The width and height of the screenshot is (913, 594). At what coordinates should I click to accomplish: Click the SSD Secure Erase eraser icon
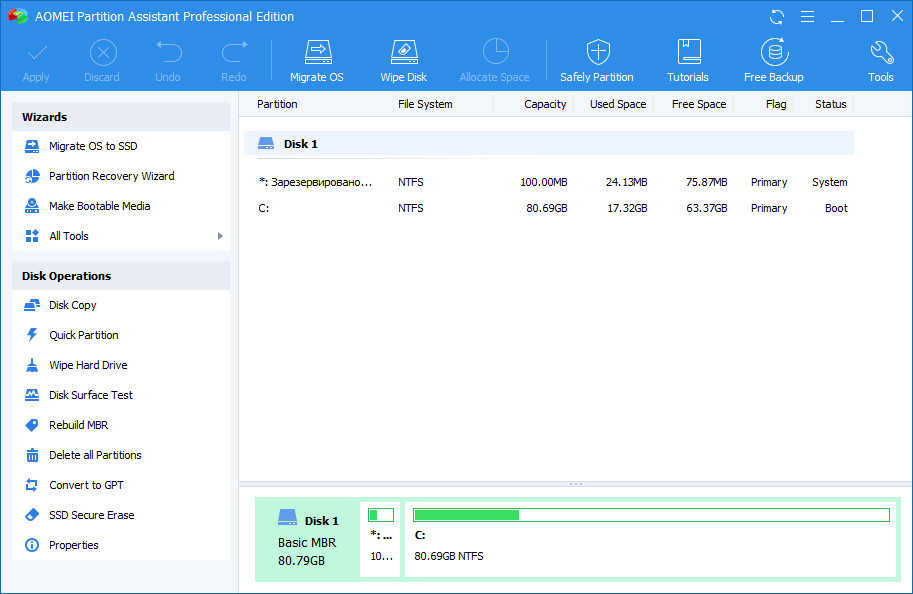pyautogui.click(x=32, y=515)
